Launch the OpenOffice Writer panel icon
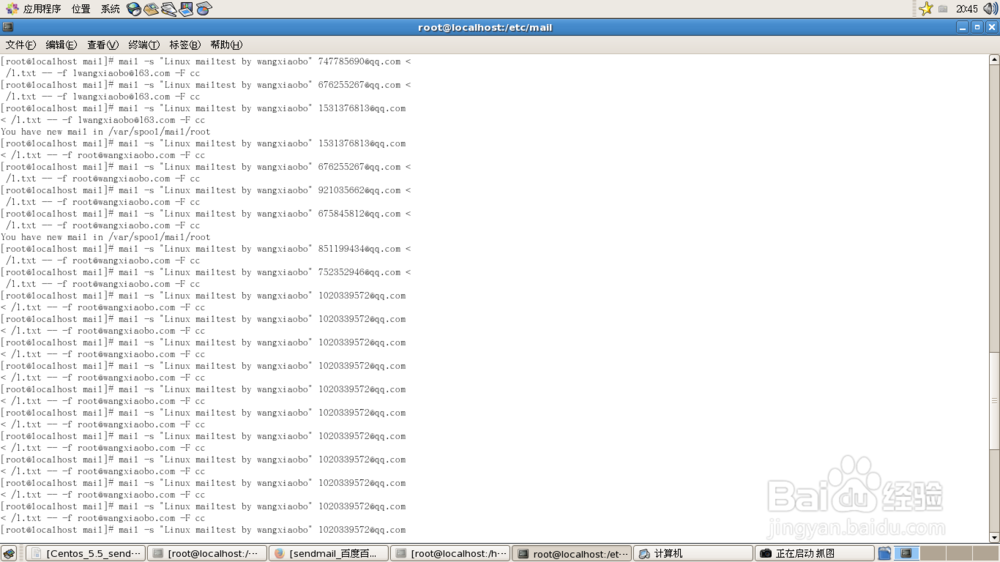This screenshot has width=1000, height=562. pyautogui.click(x=168, y=9)
